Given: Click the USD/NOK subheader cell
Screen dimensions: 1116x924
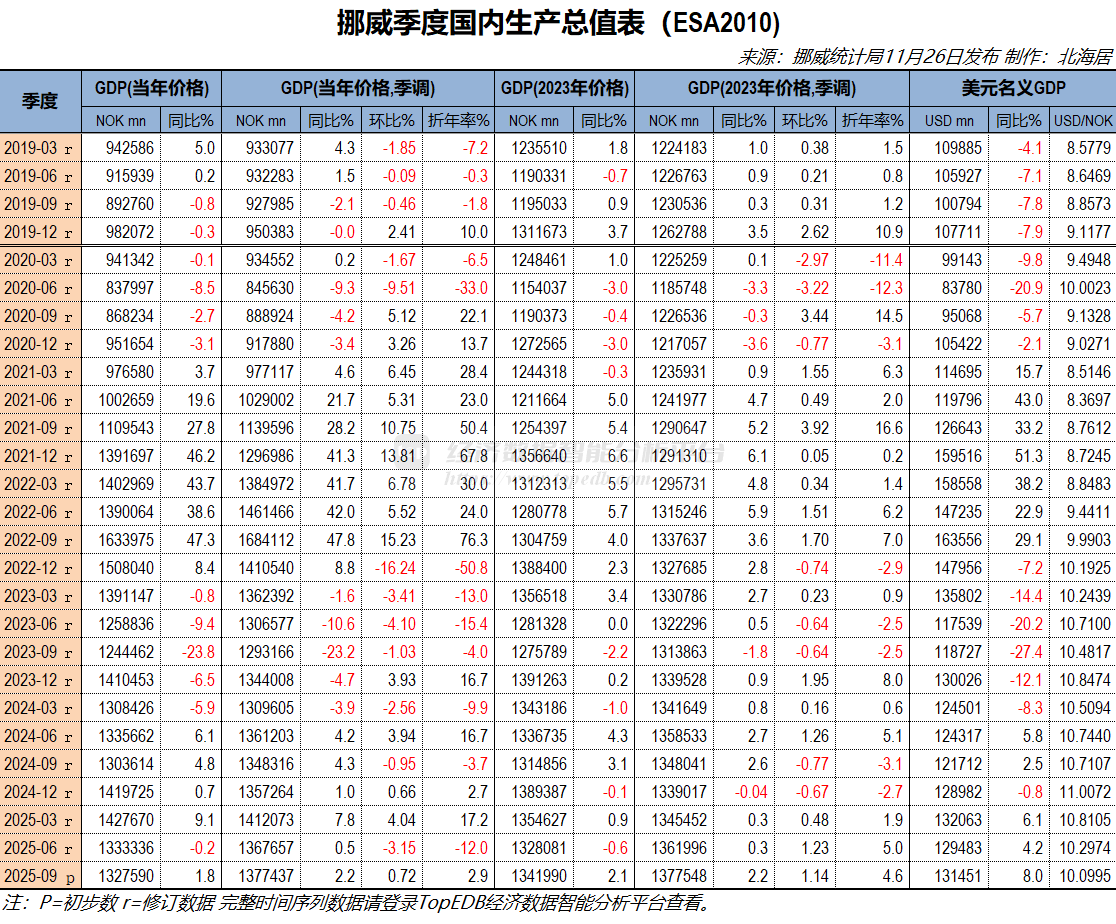Looking at the screenshot, I should [x=1082, y=120].
